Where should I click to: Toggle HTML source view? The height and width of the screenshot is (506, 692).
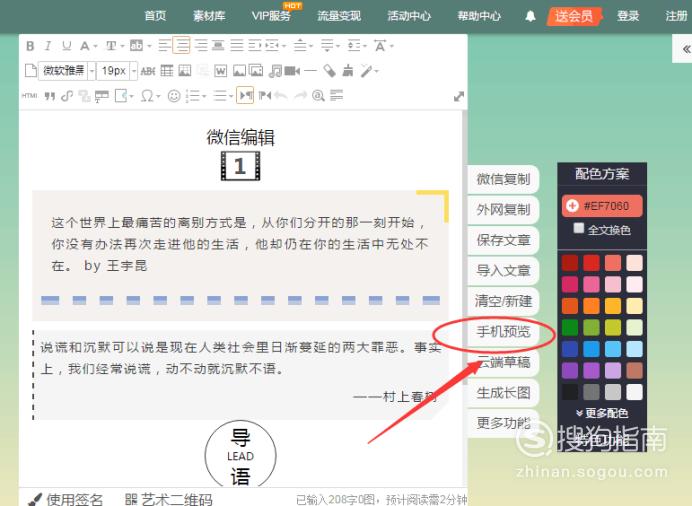pyautogui.click(x=30, y=96)
